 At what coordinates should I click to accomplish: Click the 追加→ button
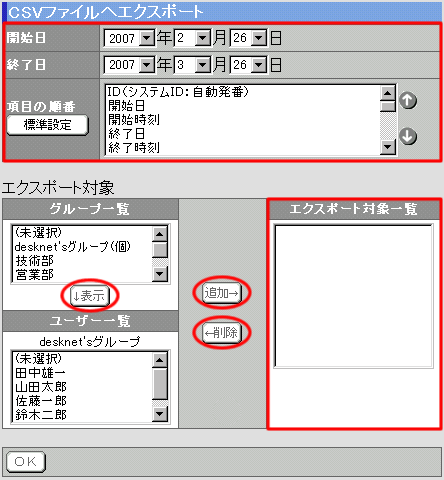[222, 293]
